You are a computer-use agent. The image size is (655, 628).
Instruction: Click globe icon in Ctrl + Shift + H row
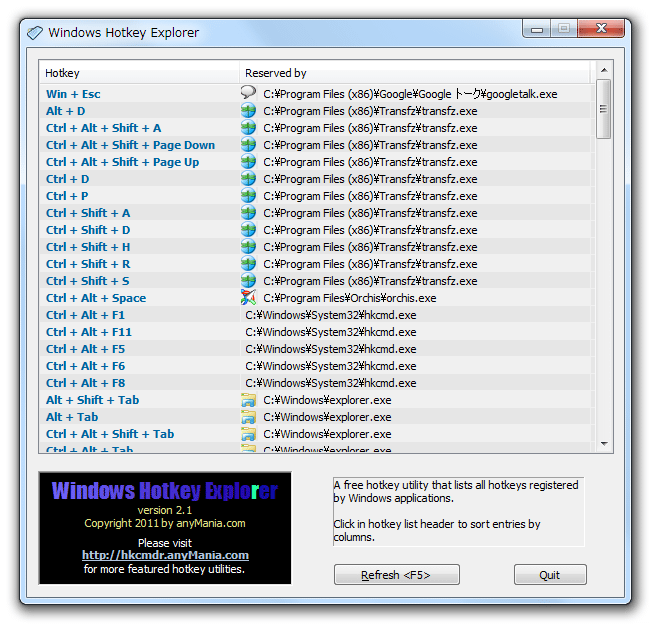coord(248,247)
